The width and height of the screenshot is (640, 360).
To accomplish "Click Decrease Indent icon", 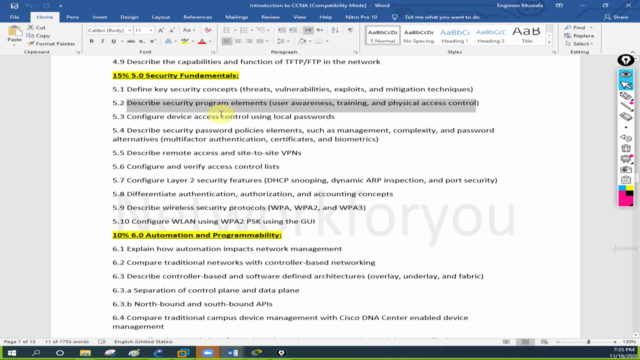I will pos(282,30).
